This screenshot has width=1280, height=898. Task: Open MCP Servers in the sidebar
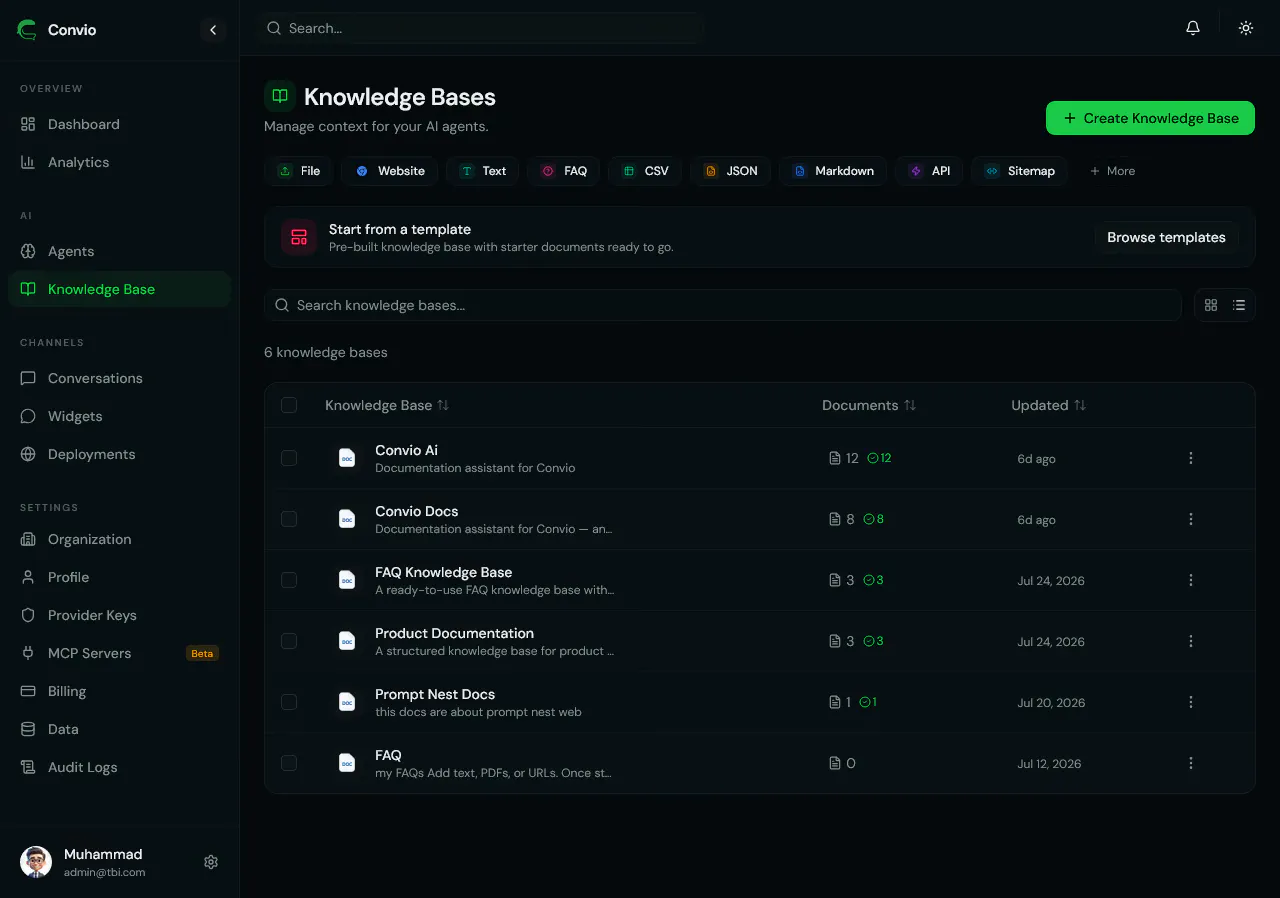[120, 653]
